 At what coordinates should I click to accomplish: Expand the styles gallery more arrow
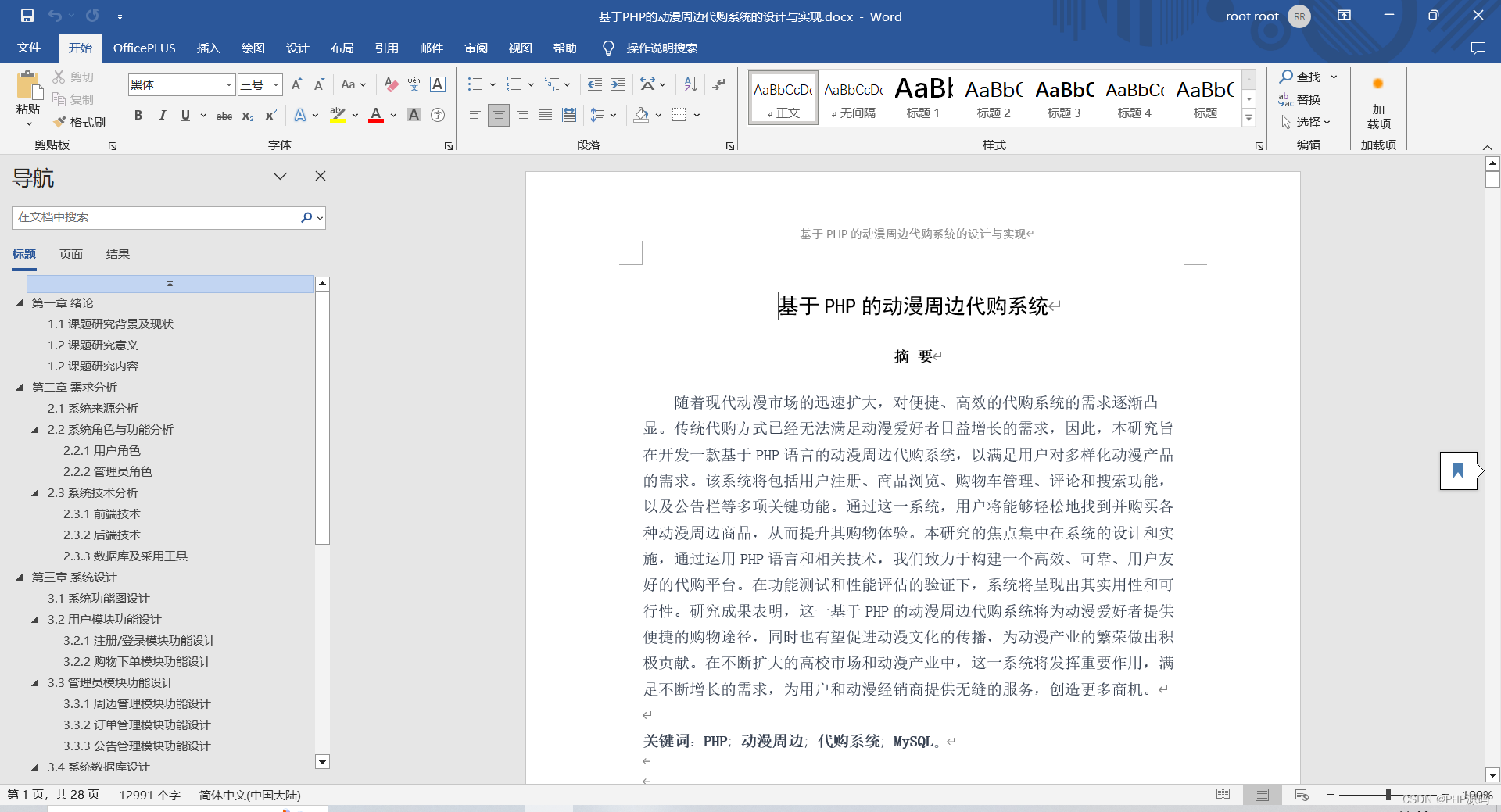point(1249,119)
